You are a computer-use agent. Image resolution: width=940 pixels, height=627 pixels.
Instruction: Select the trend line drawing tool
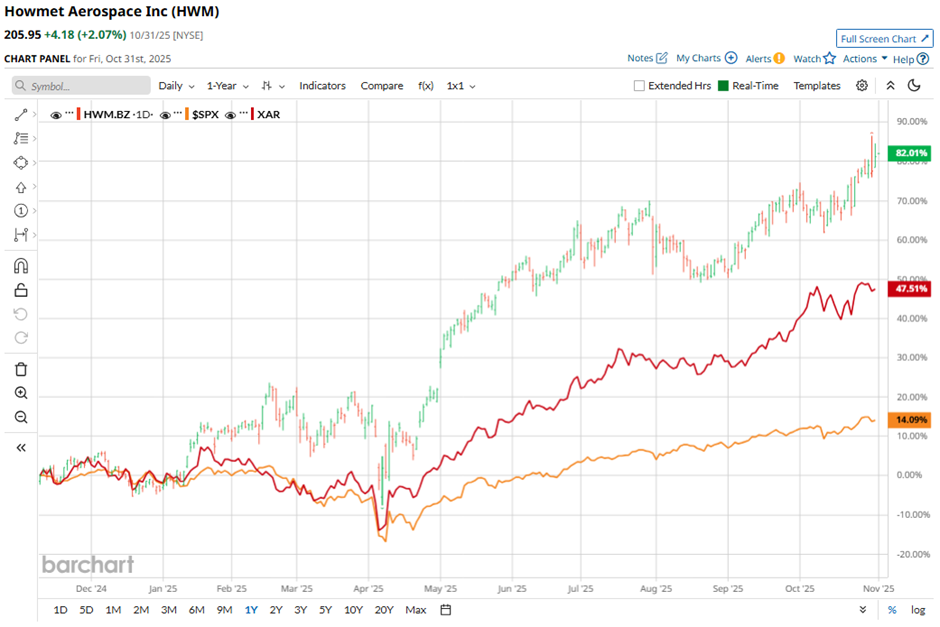click(21, 115)
